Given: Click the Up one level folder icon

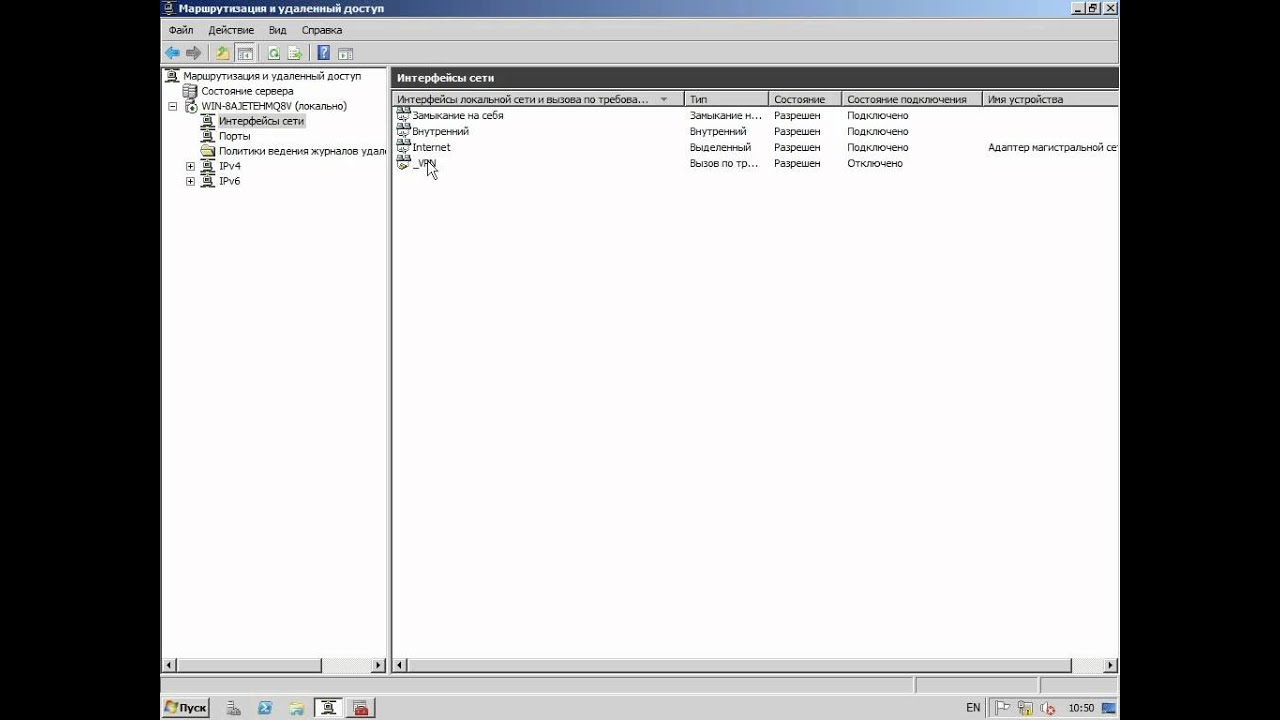Looking at the screenshot, I should pyautogui.click(x=223, y=53).
